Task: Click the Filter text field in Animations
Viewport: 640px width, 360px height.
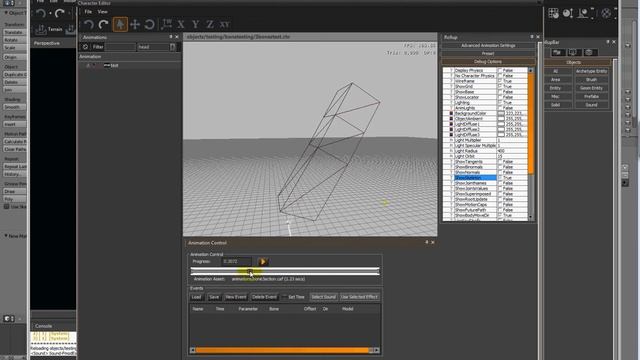Action: click(x=120, y=47)
